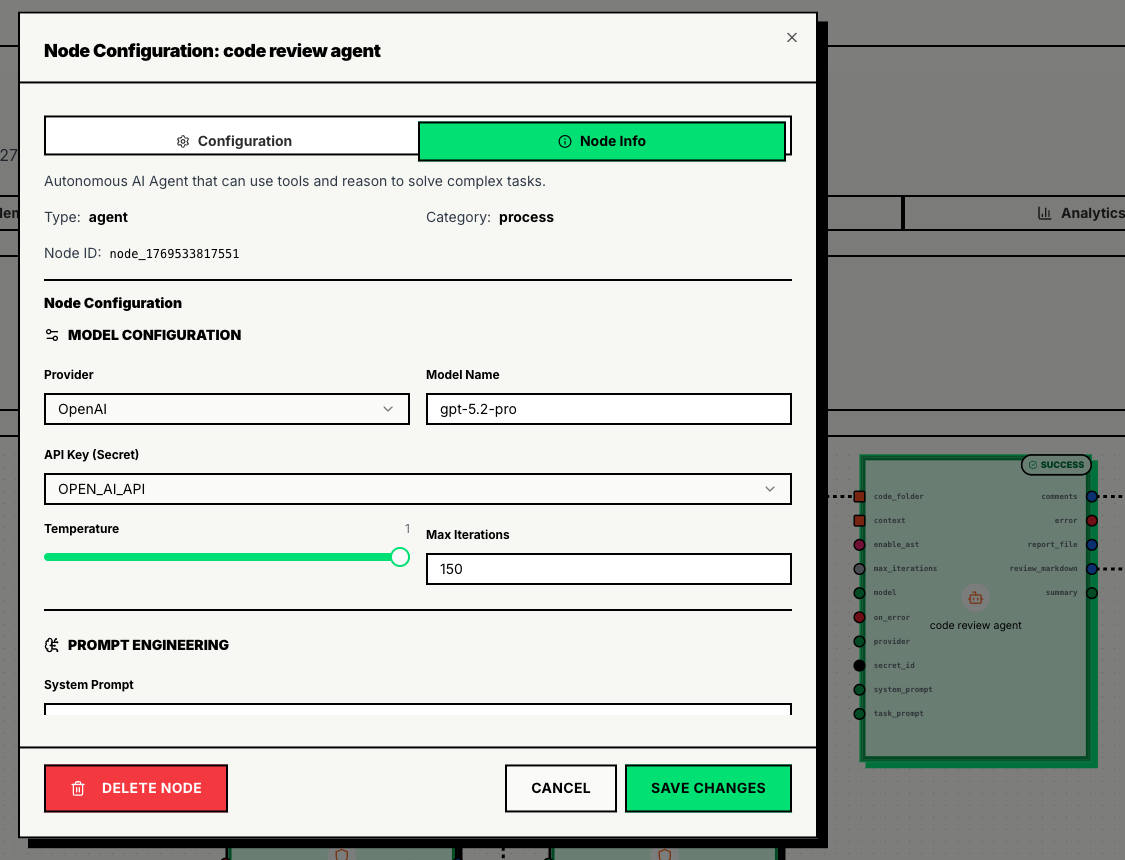
Task: Click the enable_ast input port on the node
Action: [x=857, y=544]
